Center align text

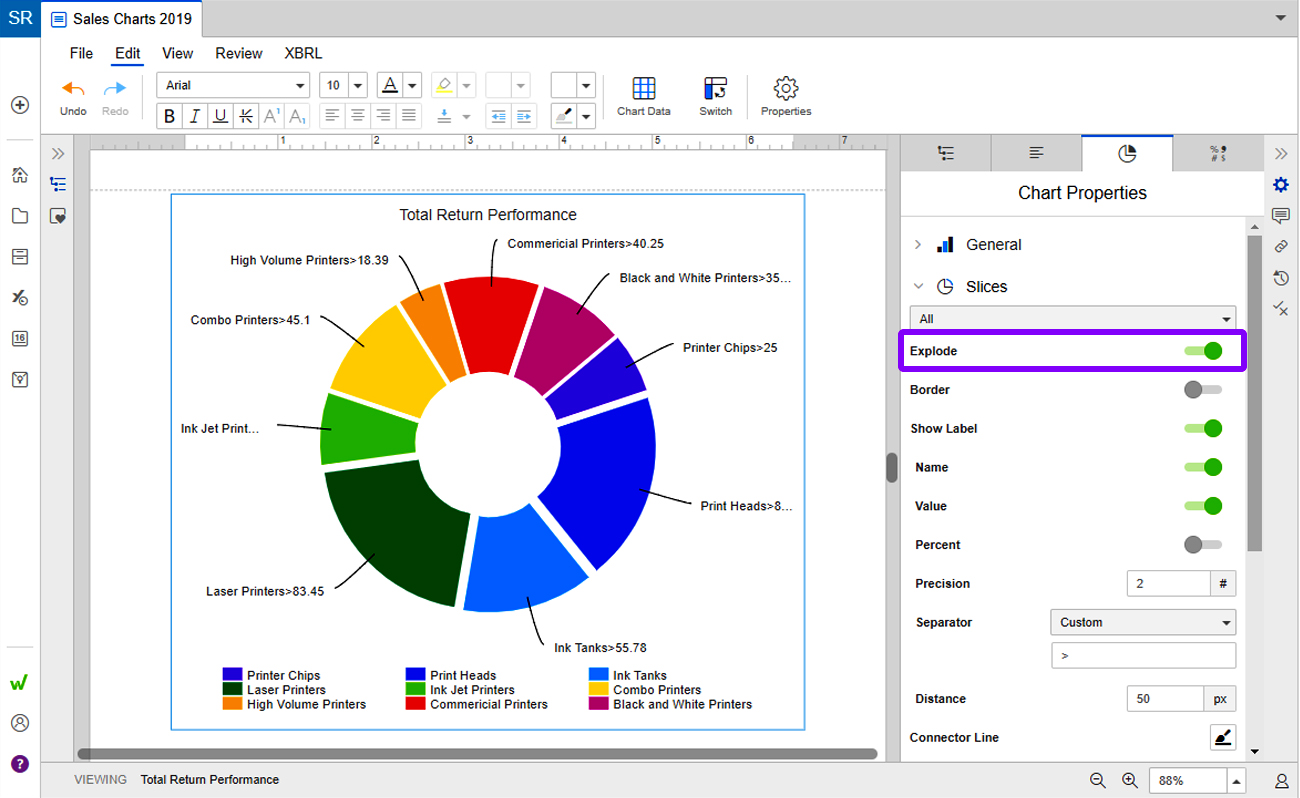tap(357, 116)
